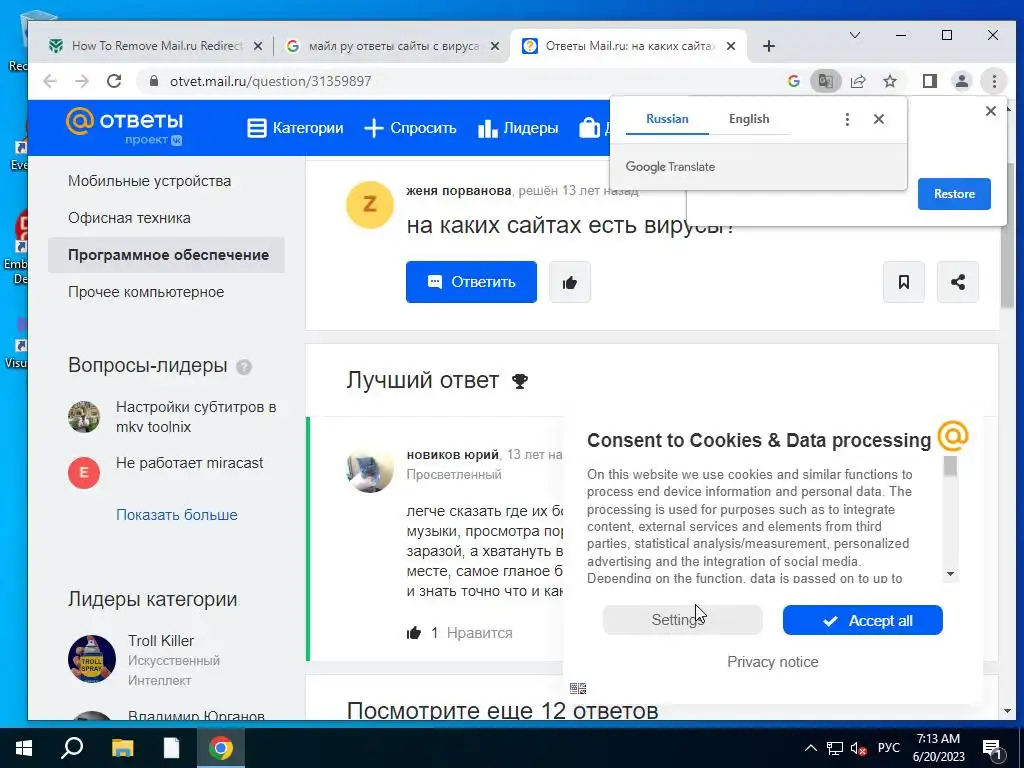Click the blue Ответить button
The width and height of the screenshot is (1024, 768).
pos(471,282)
